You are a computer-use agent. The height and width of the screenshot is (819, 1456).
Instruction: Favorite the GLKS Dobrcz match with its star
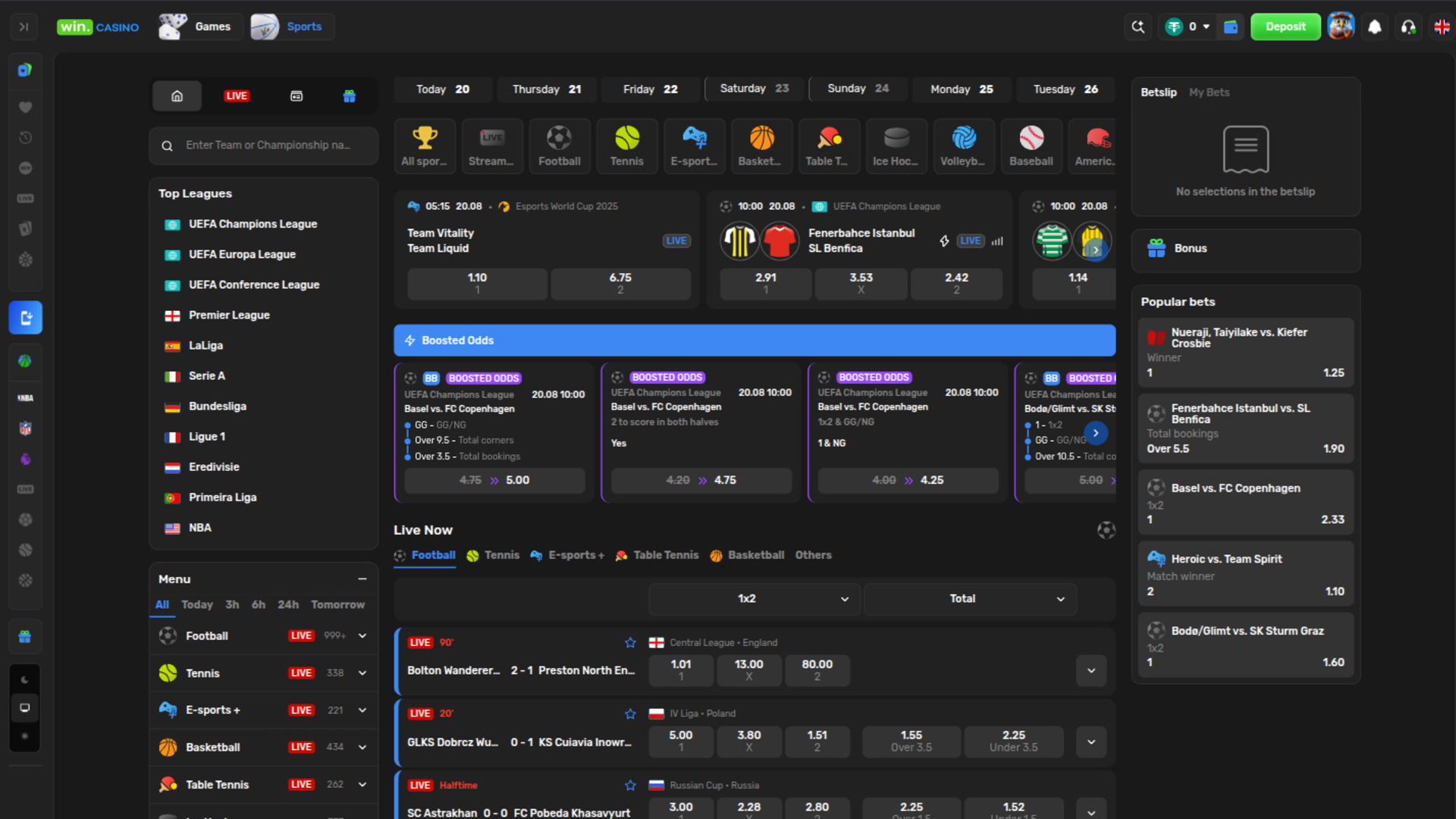tap(630, 714)
